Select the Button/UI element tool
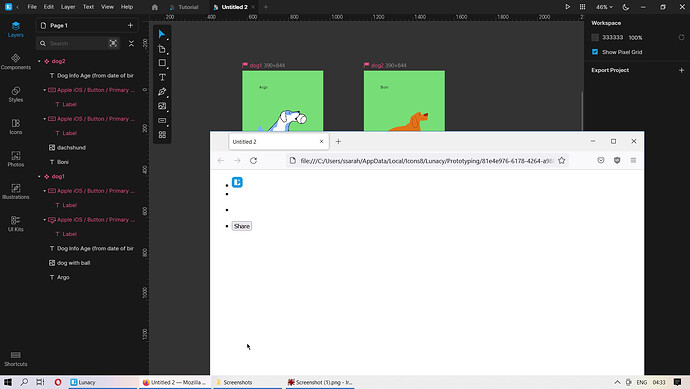 [162, 121]
